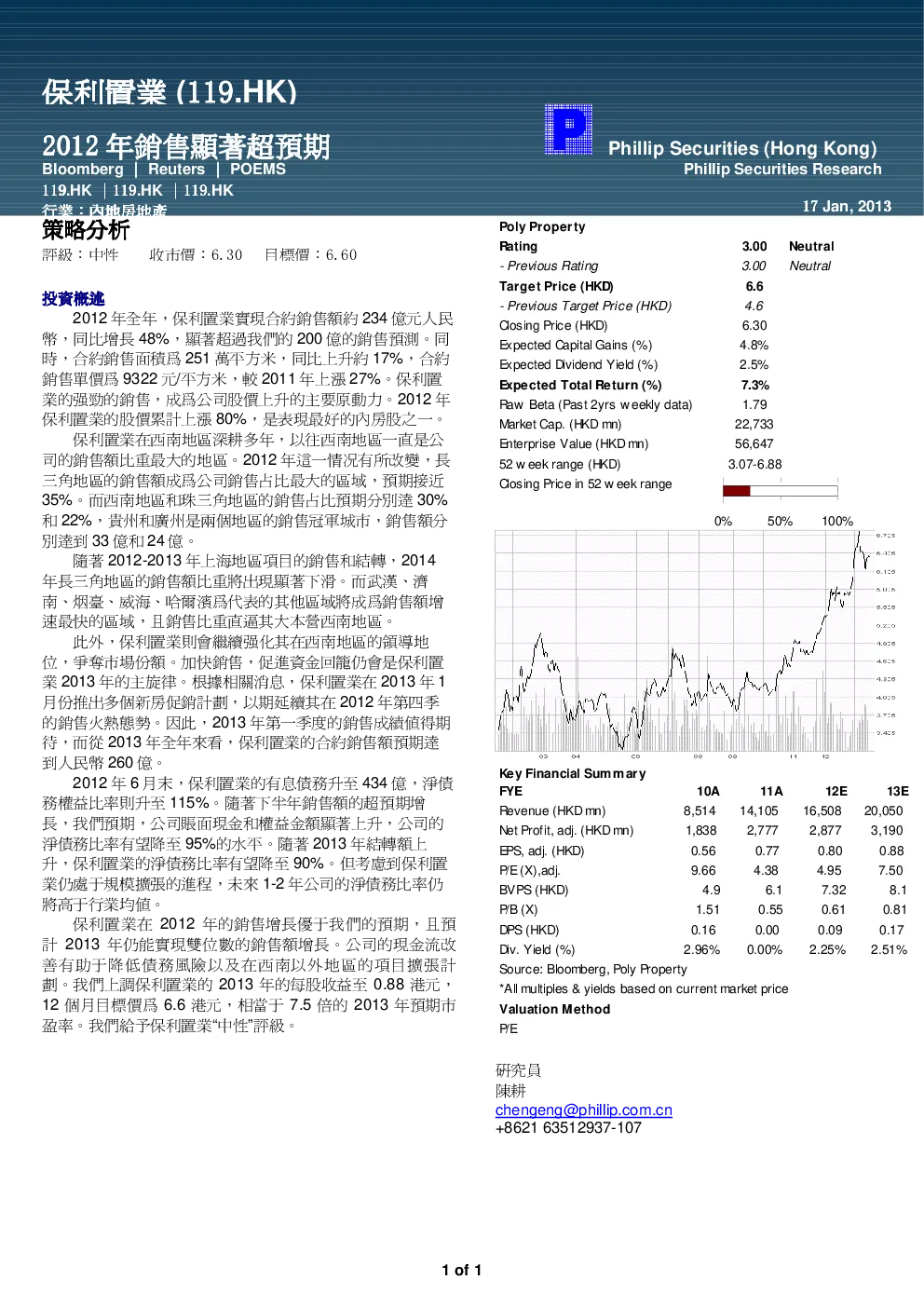924x1307 pixels.
Task: Click the 10A column header
Action: tap(709, 791)
